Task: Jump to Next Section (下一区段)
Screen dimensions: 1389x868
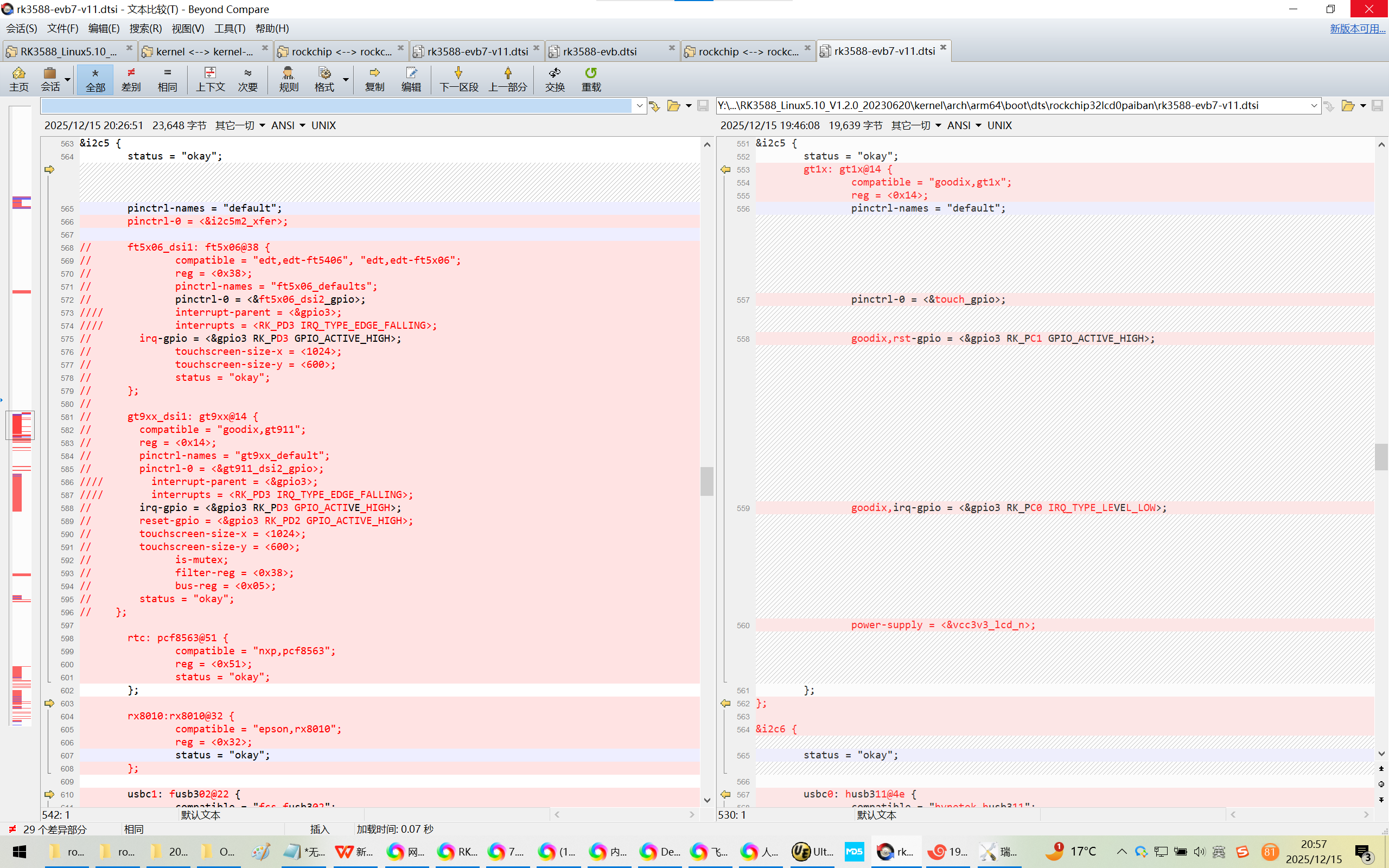Action: coord(458,79)
